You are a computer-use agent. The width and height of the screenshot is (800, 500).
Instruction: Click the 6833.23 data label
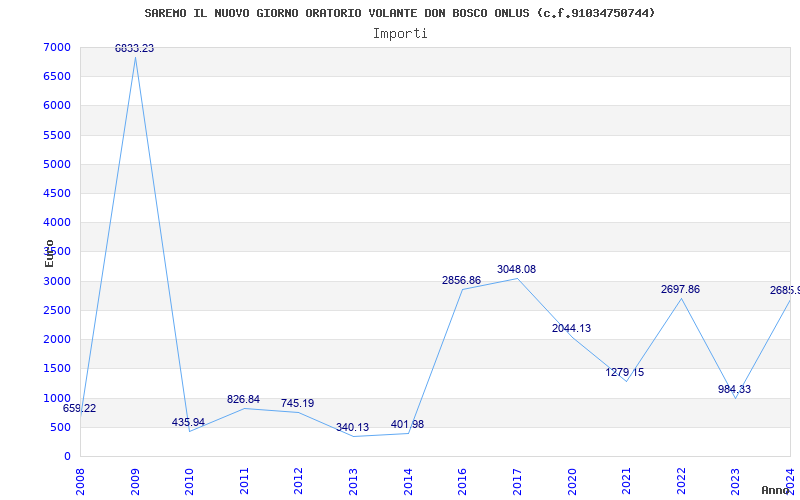click(x=134, y=48)
